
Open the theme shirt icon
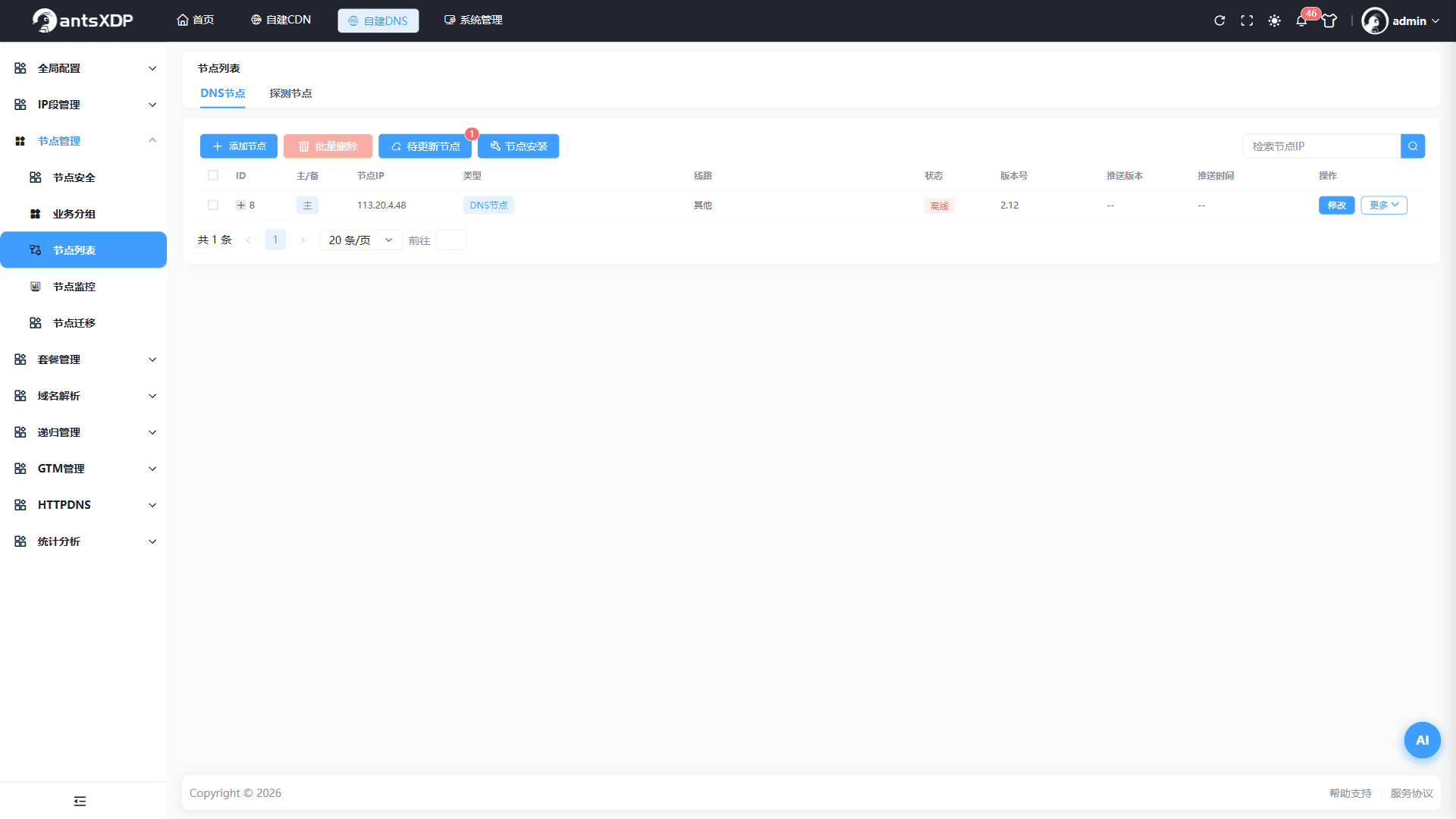pos(1329,20)
